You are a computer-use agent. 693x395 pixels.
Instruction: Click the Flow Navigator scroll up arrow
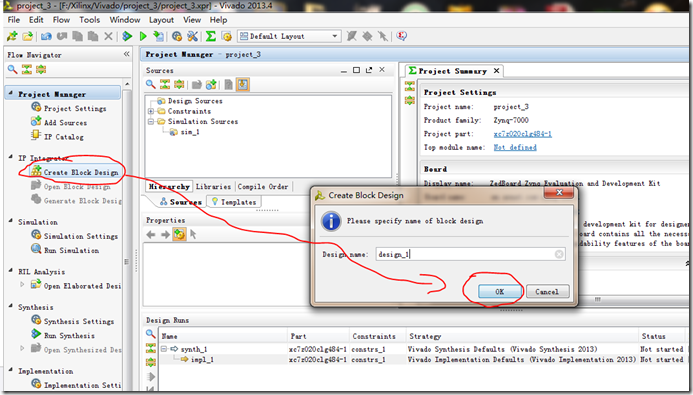[x=127, y=84]
